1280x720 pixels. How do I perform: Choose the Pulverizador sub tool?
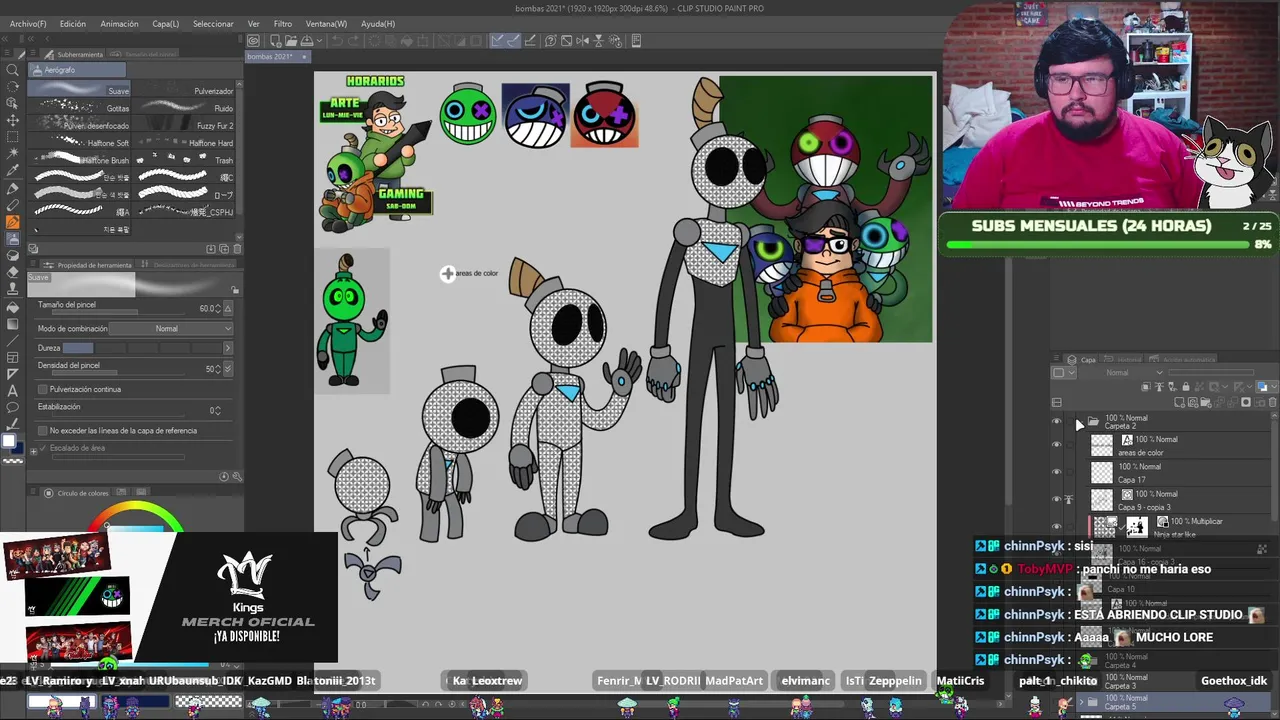tap(185, 91)
